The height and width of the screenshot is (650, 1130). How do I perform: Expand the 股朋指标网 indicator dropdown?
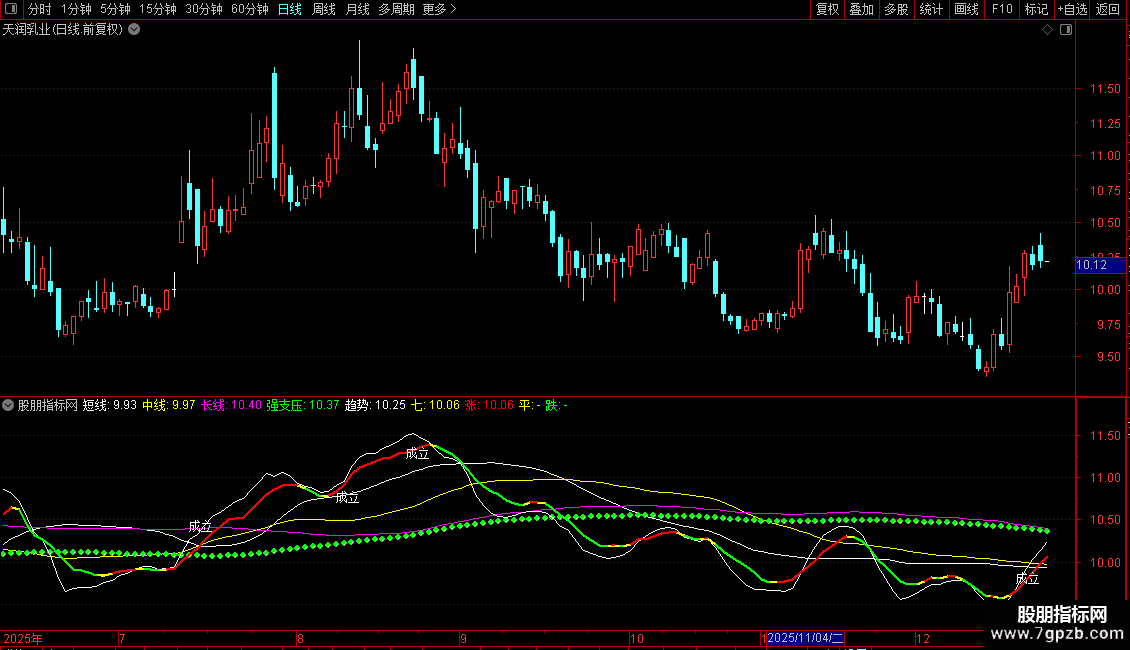pyautogui.click(x=9, y=406)
